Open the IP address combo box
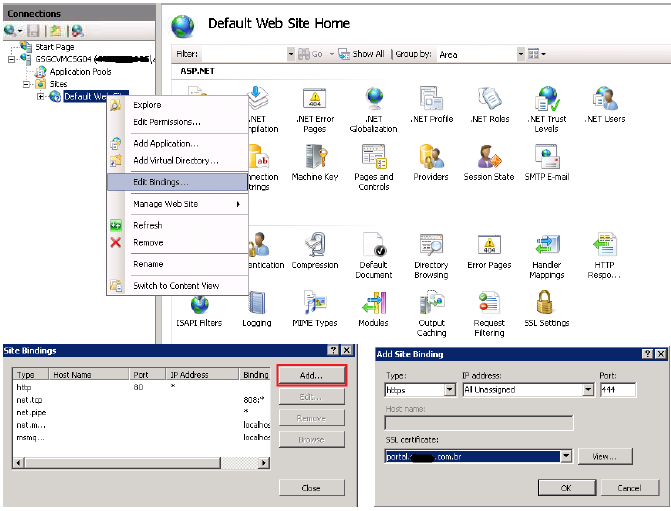 tap(586, 390)
